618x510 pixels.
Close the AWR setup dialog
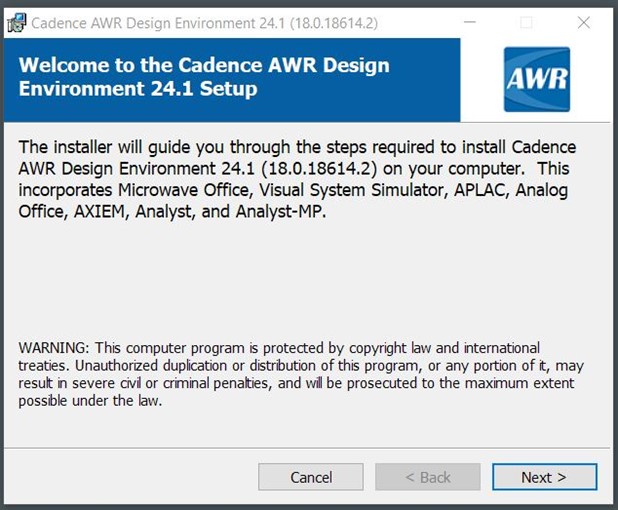pos(584,22)
